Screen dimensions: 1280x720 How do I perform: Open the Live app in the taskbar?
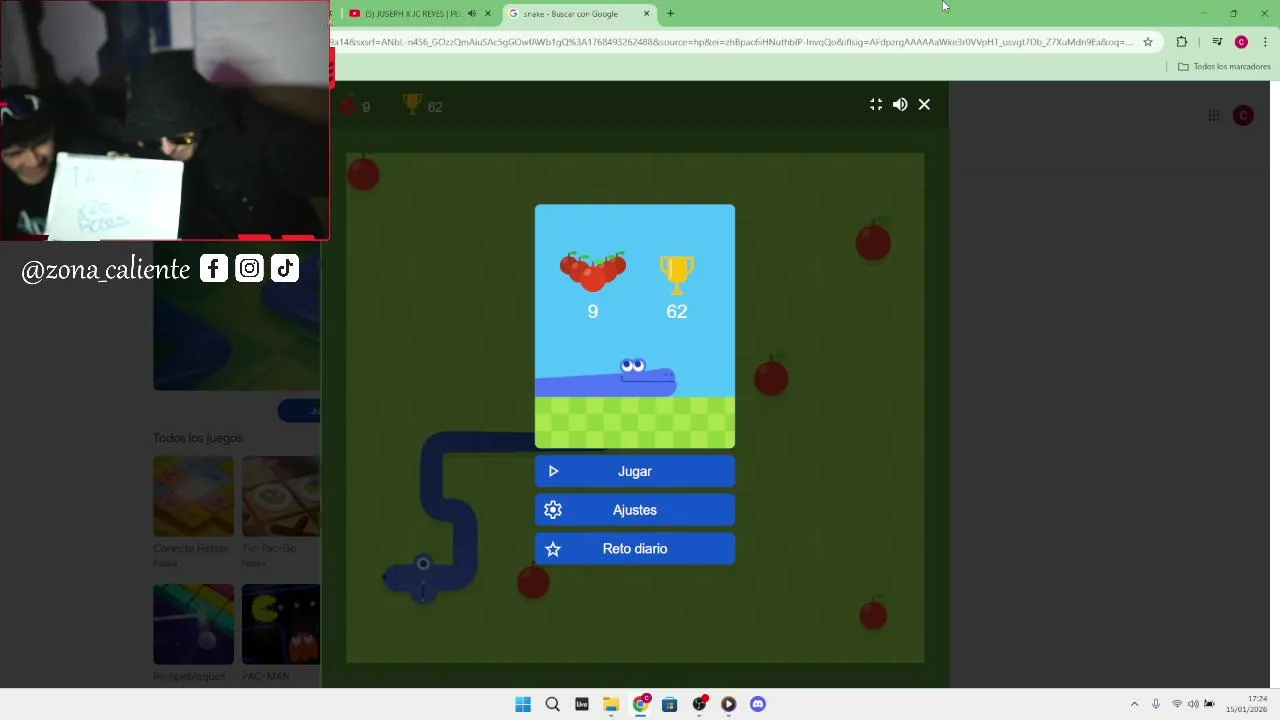[x=582, y=704]
